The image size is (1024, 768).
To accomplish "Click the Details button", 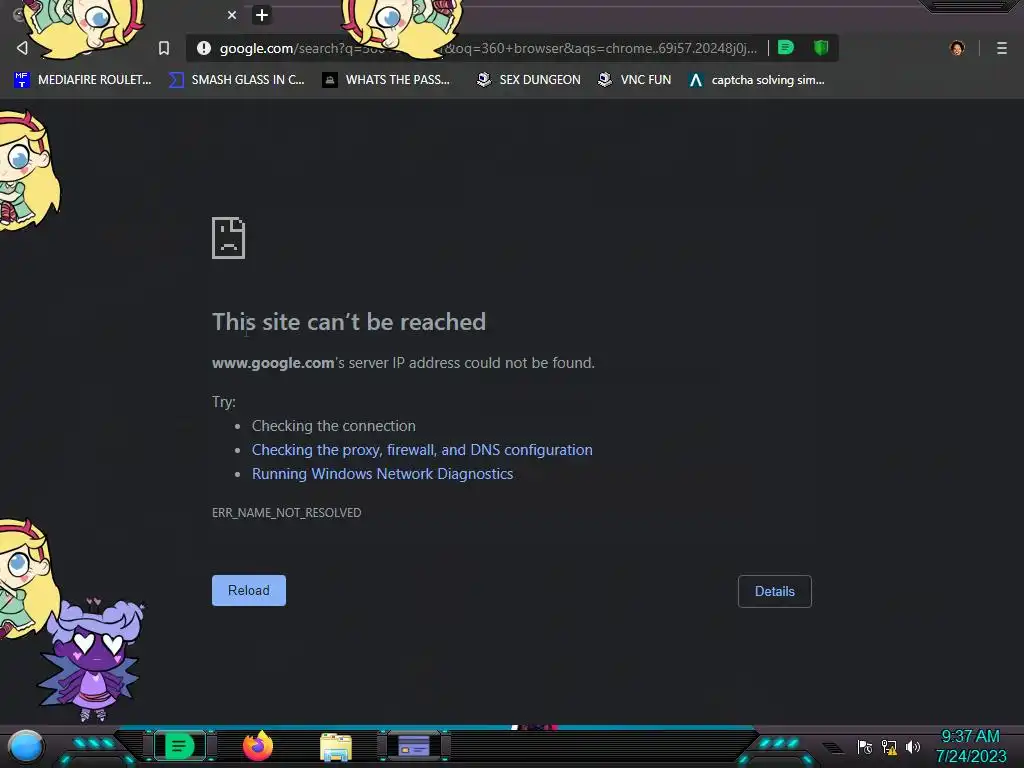I will 775,591.
